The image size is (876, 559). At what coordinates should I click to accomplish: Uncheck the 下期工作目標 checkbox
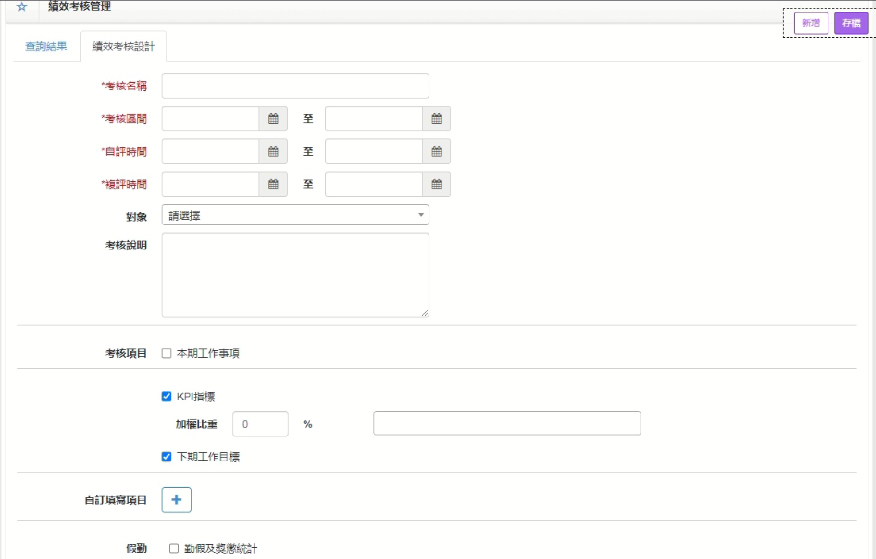tap(167, 457)
